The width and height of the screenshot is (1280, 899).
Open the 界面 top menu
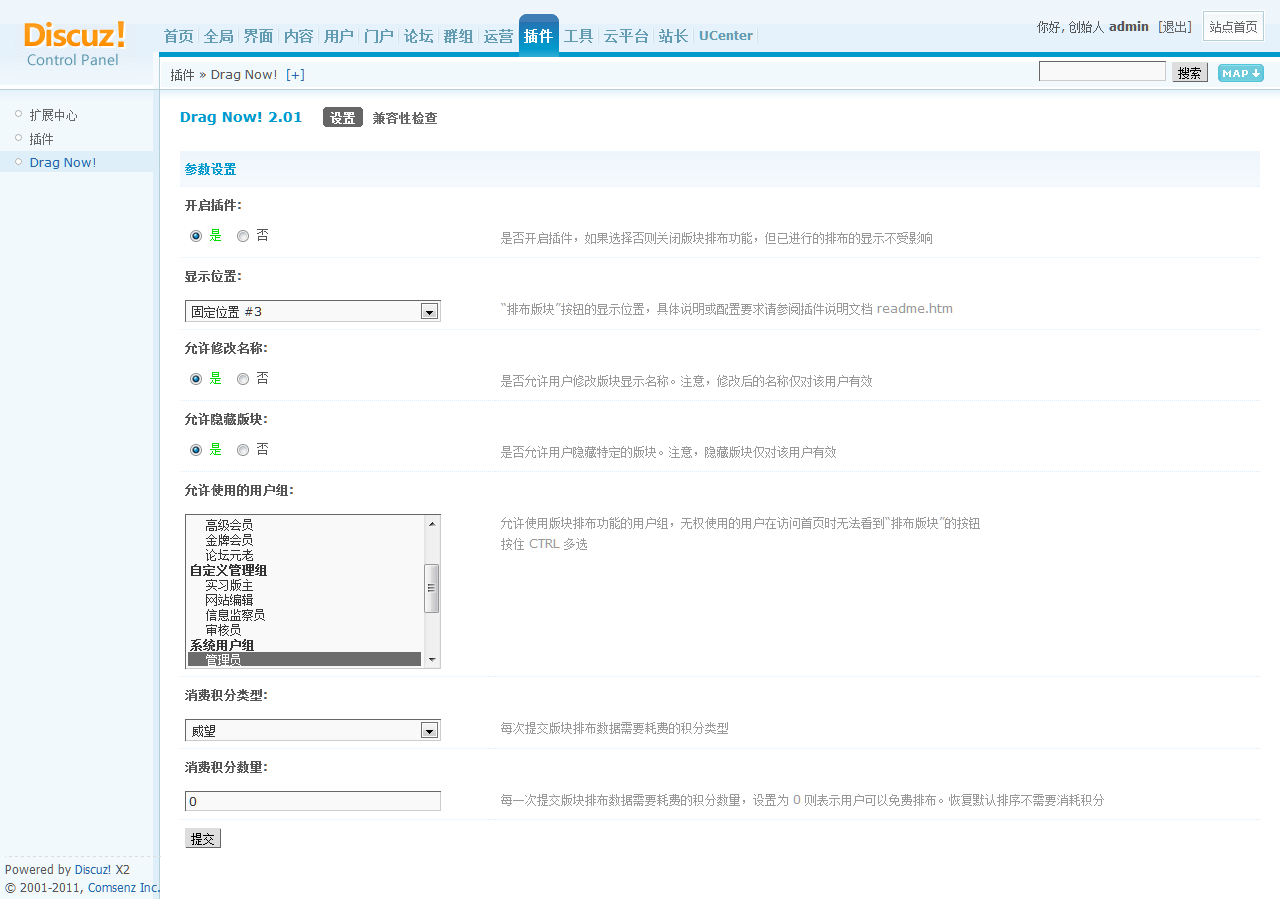click(x=258, y=36)
